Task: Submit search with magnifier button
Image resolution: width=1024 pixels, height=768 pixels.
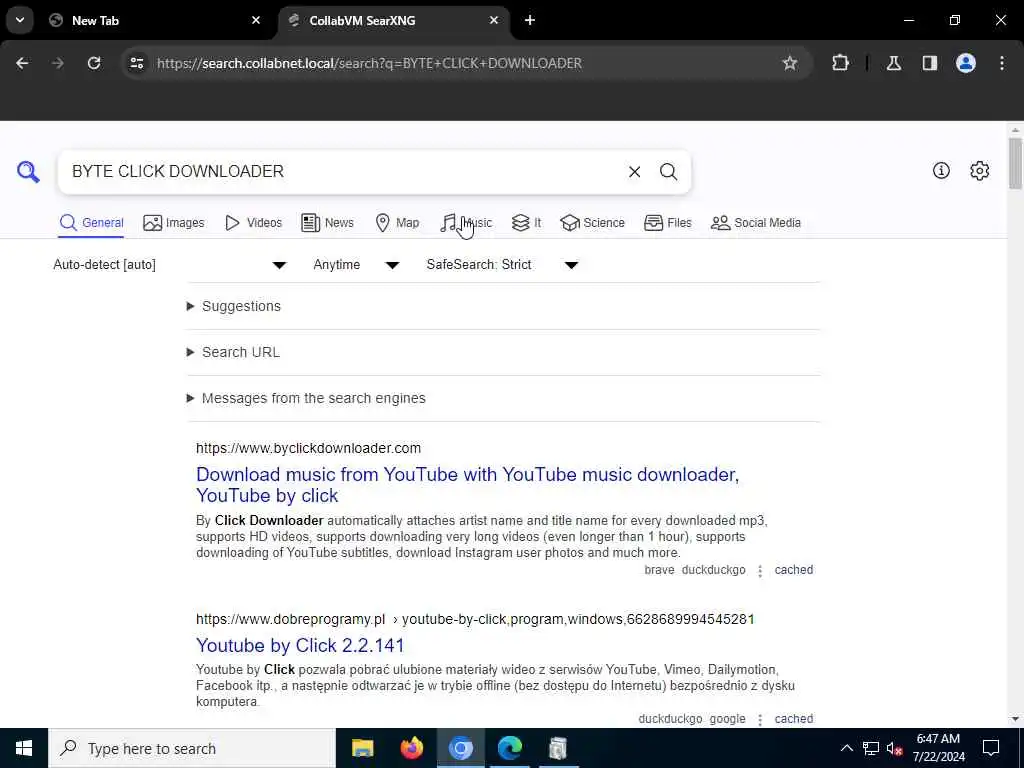Action: [x=668, y=172]
